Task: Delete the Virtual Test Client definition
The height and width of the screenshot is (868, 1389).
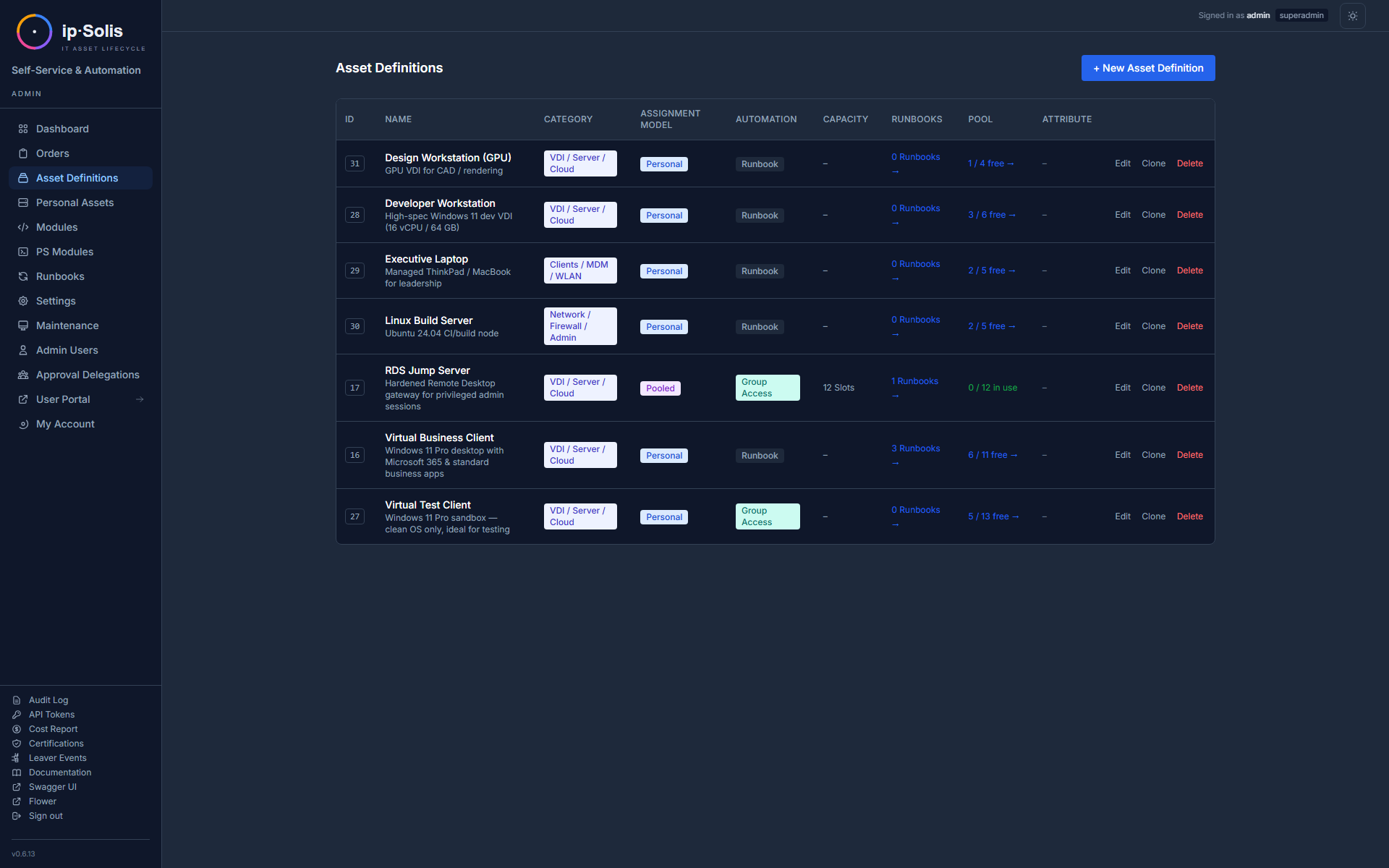Action: point(1189,516)
